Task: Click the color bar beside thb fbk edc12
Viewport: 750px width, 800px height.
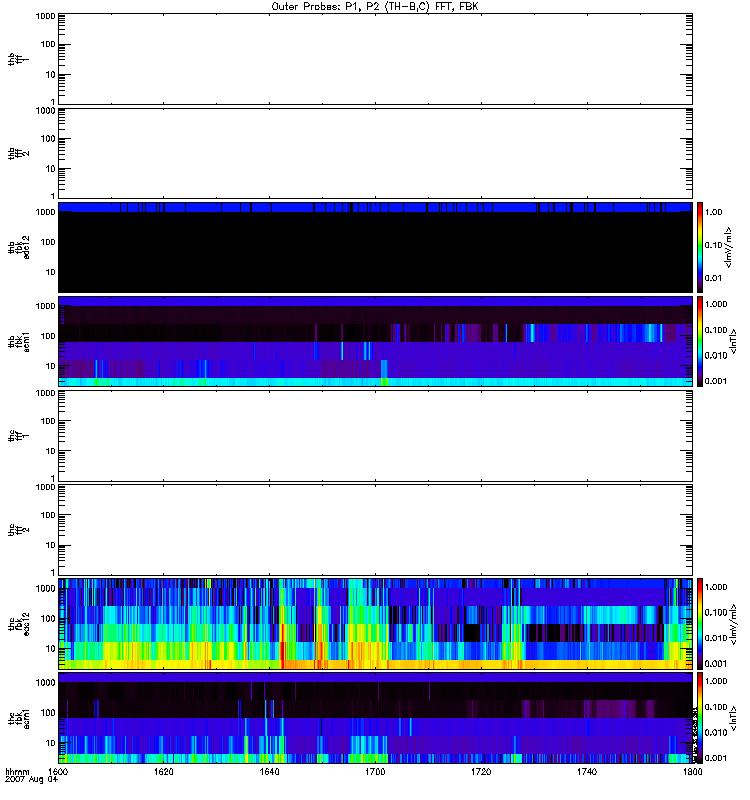Action: (x=699, y=247)
